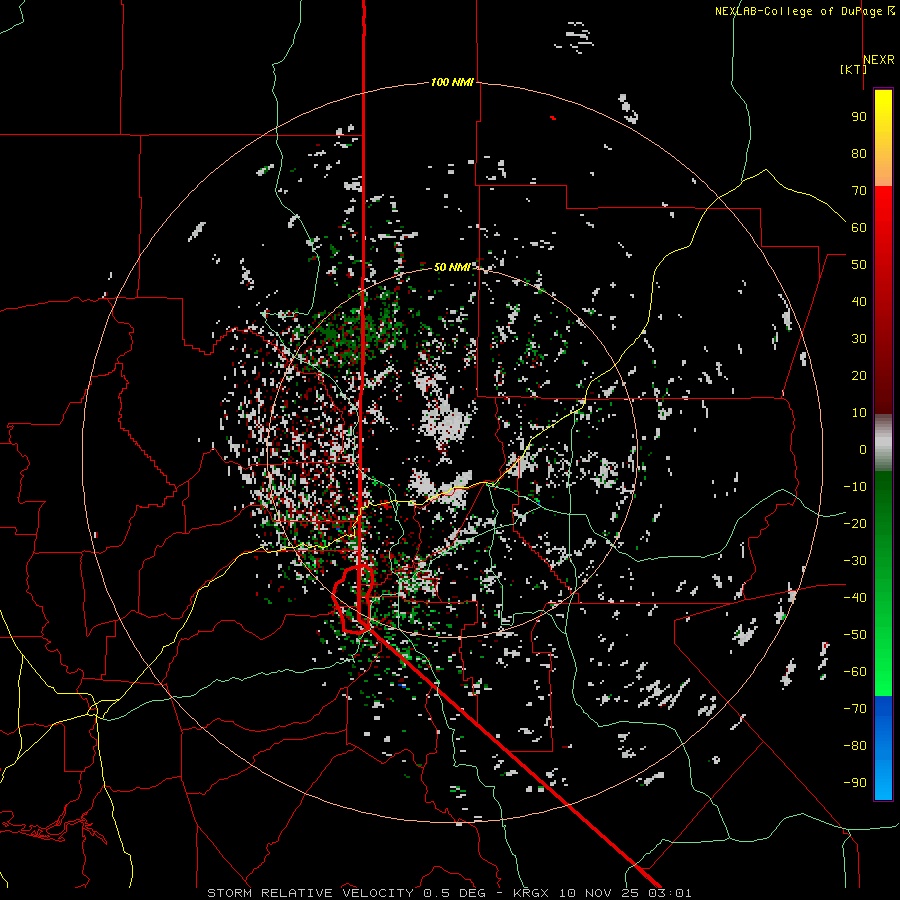Viewport: 900px width, 900px height.
Task: Click the Storm Relative Velocity caption text
Action: [x=449, y=893]
